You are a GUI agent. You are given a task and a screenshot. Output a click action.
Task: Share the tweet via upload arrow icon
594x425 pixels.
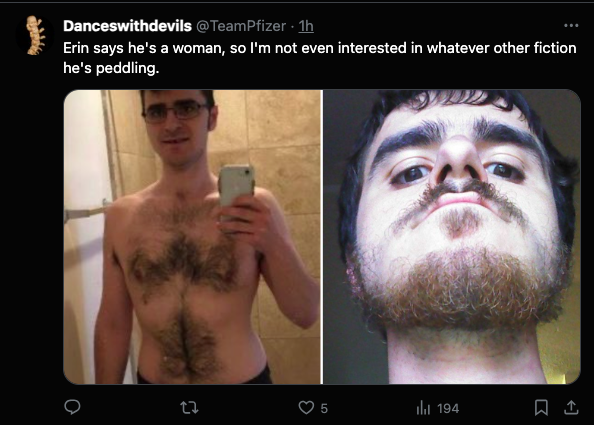571,407
